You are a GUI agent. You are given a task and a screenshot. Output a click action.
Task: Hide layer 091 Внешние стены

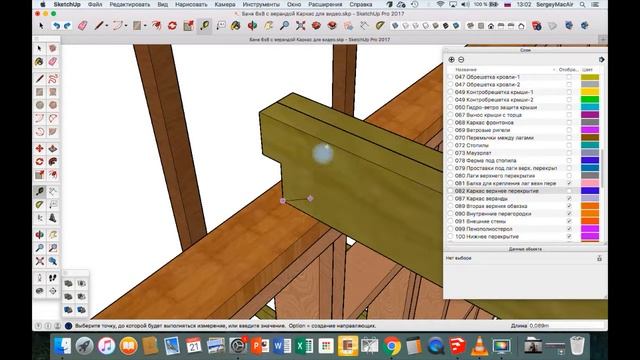(x=569, y=221)
